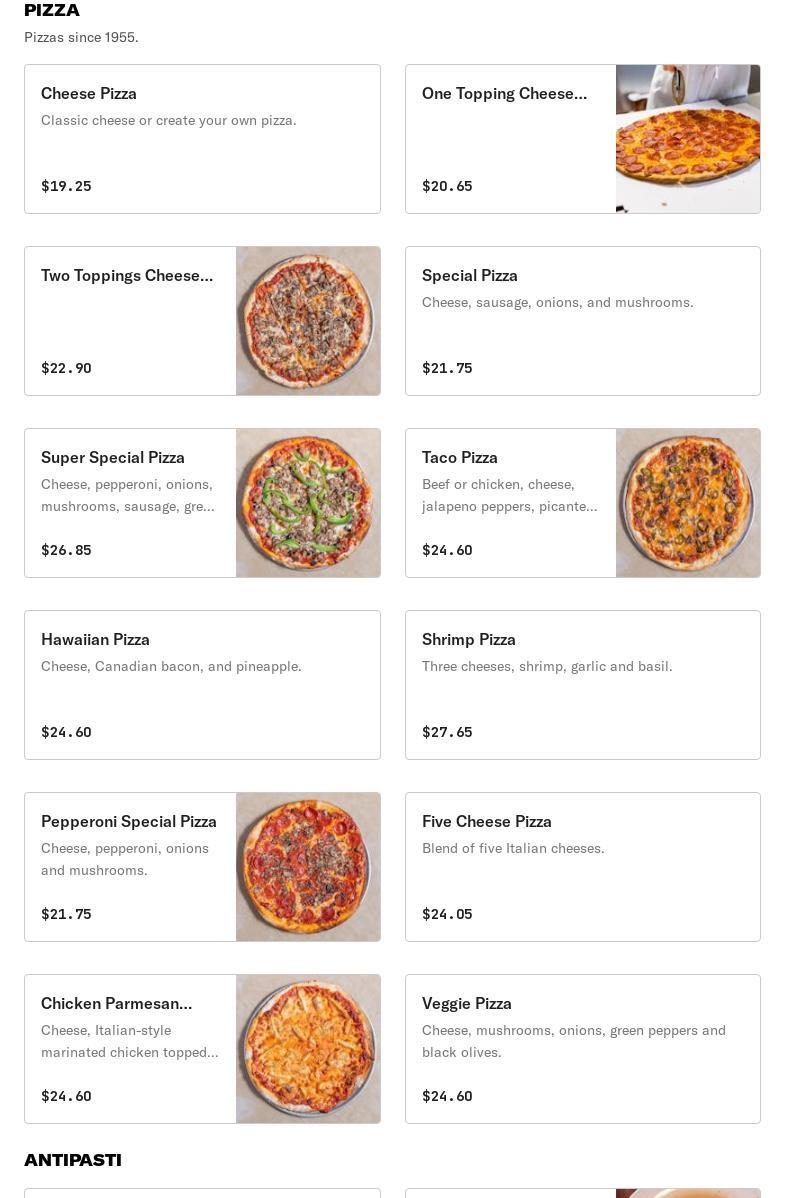785x1198 pixels.
Task: Click the Chicken Parmesan title text
Action: 116,1003
